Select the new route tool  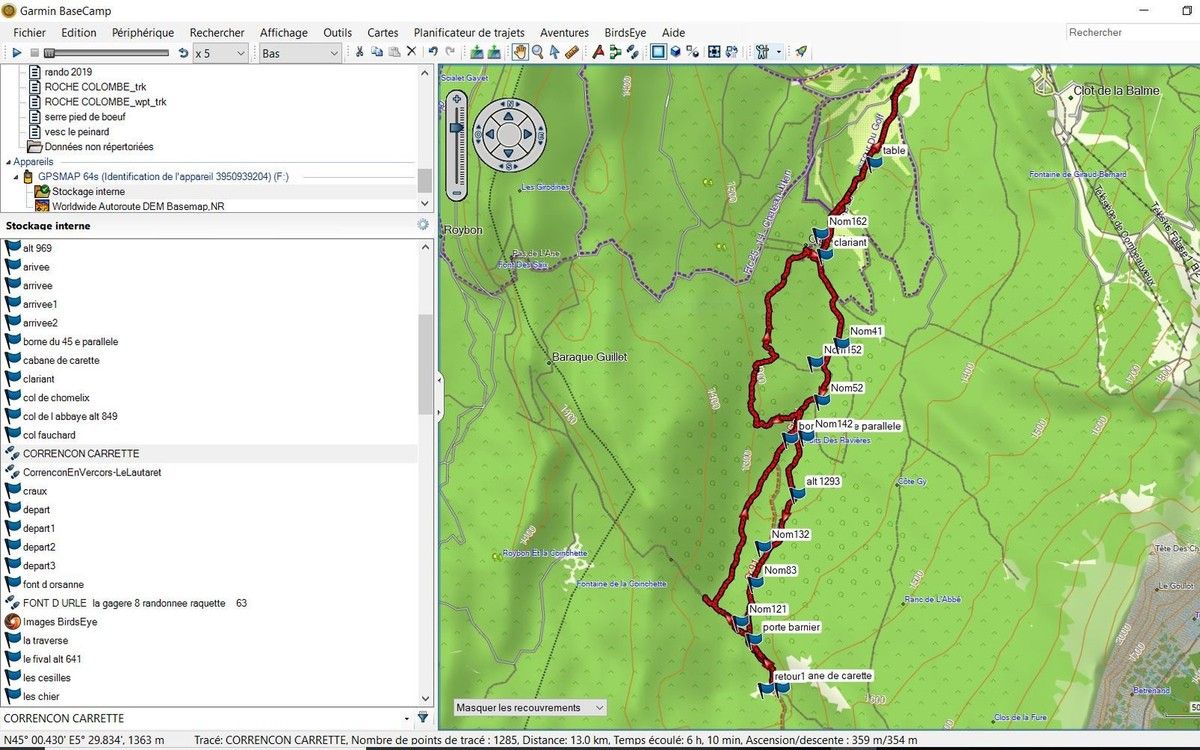[x=615, y=53]
